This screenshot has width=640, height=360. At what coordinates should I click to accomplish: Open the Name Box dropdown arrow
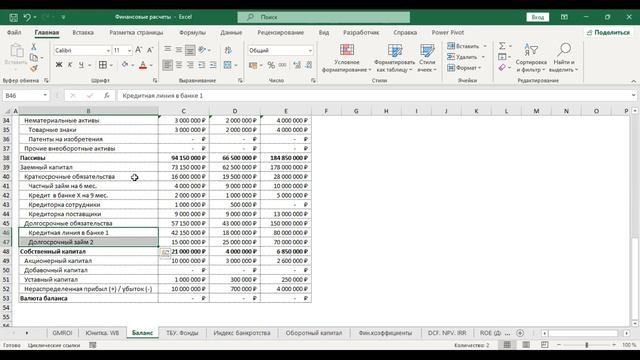pos(45,96)
